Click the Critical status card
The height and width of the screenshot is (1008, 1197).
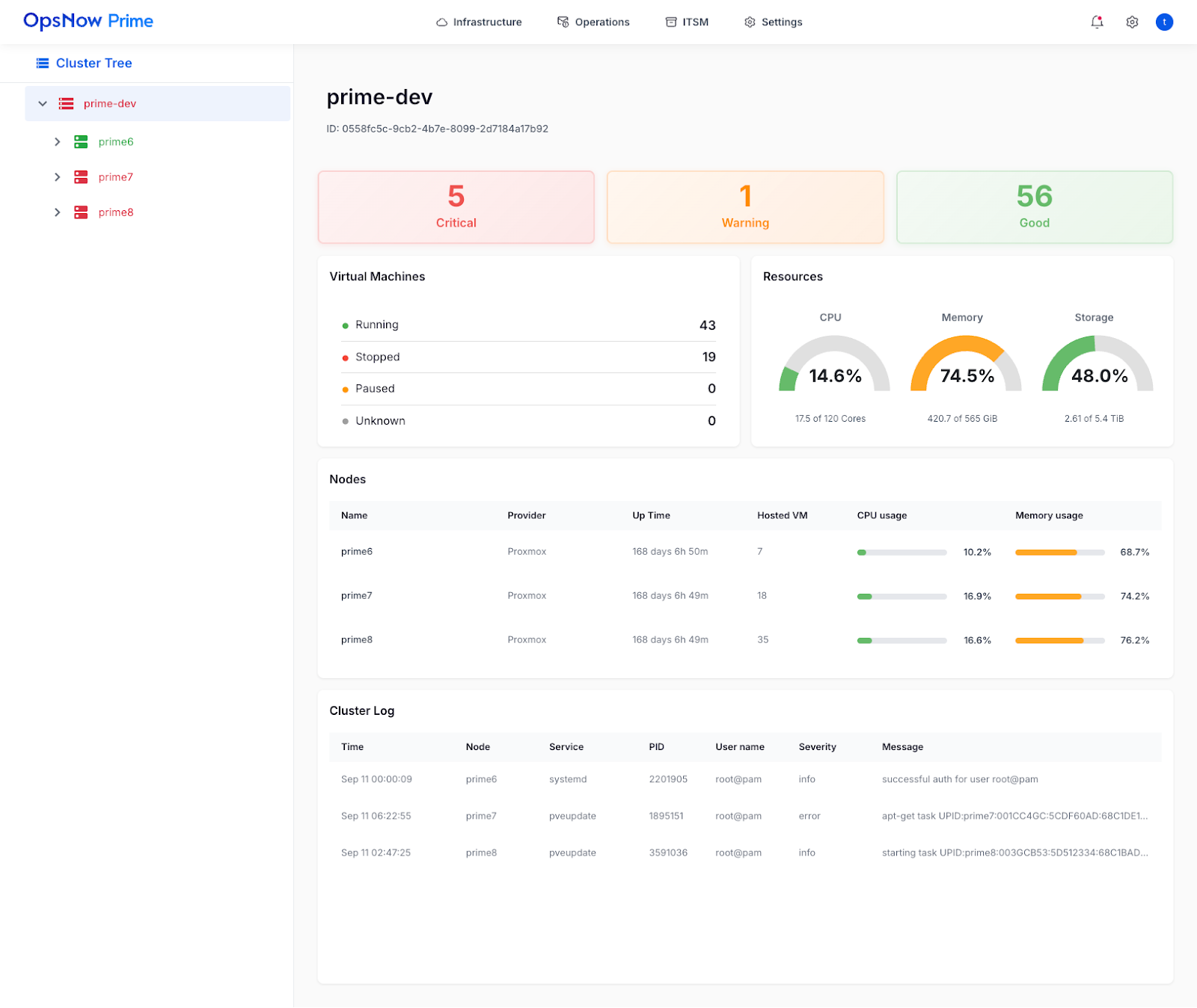[x=456, y=207]
